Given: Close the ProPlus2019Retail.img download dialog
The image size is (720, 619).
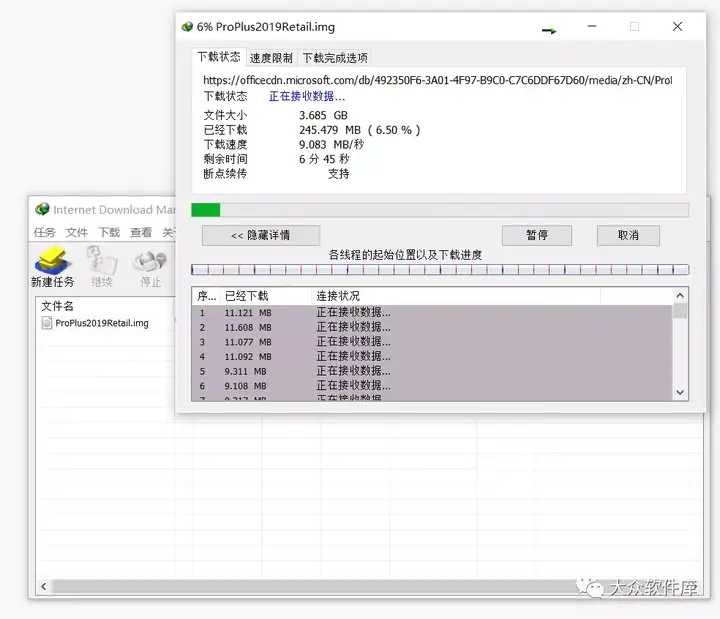Looking at the screenshot, I should coord(677,27).
